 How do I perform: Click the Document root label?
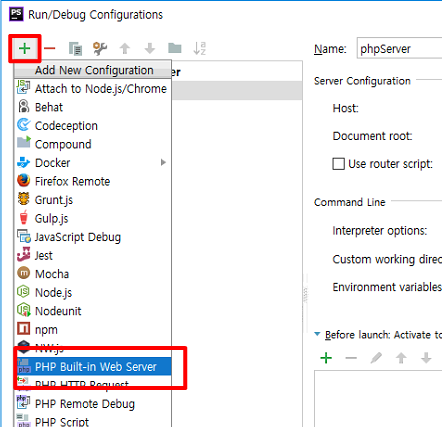(372, 136)
